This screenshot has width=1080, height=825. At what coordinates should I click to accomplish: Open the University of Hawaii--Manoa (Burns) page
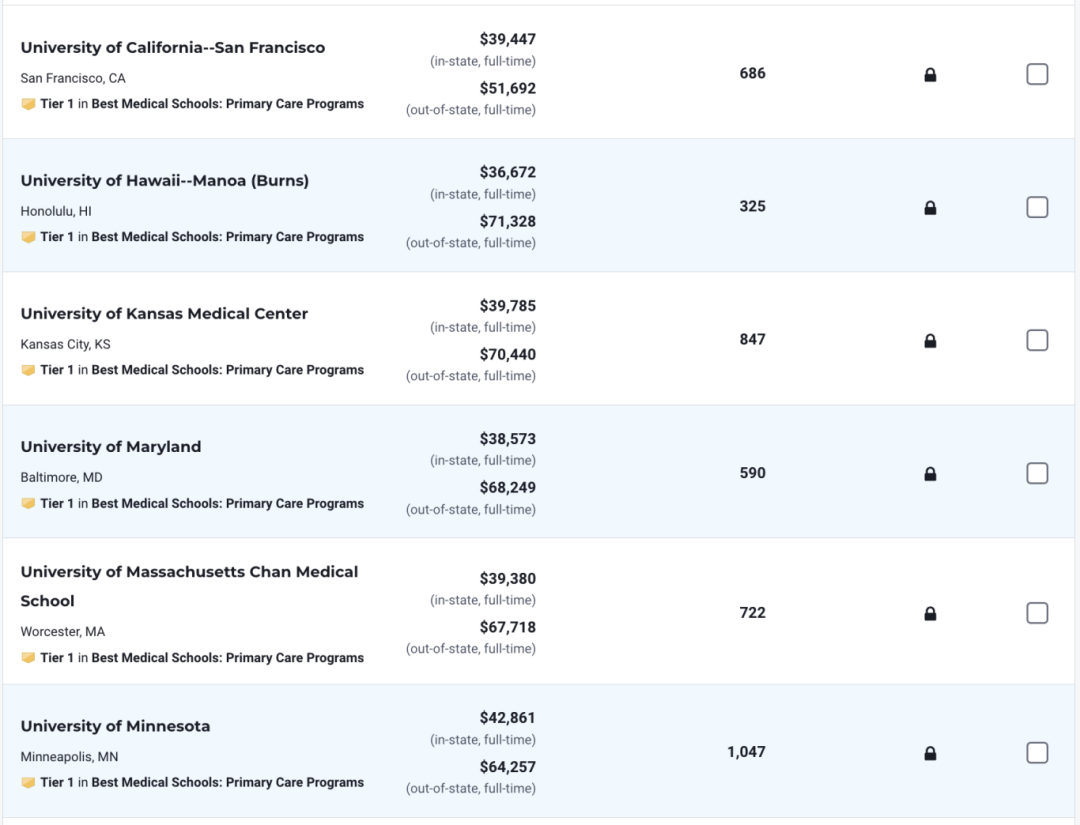tap(165, 180)
